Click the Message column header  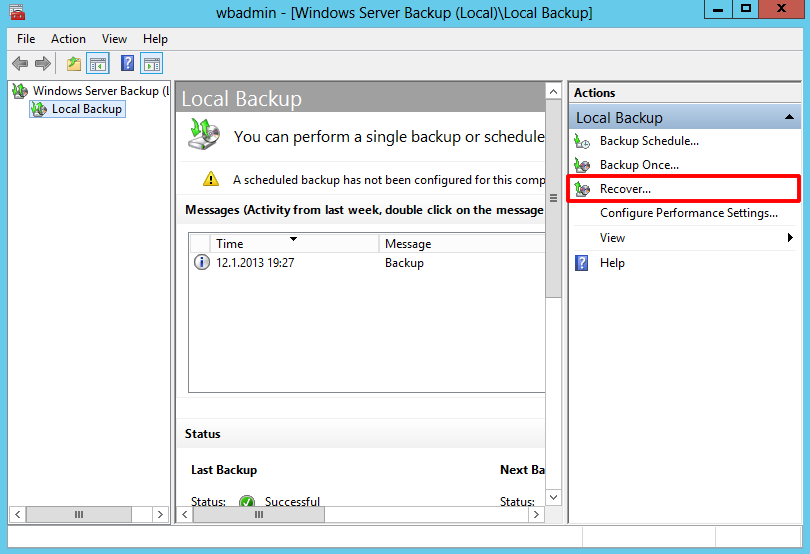click(462, 243)
